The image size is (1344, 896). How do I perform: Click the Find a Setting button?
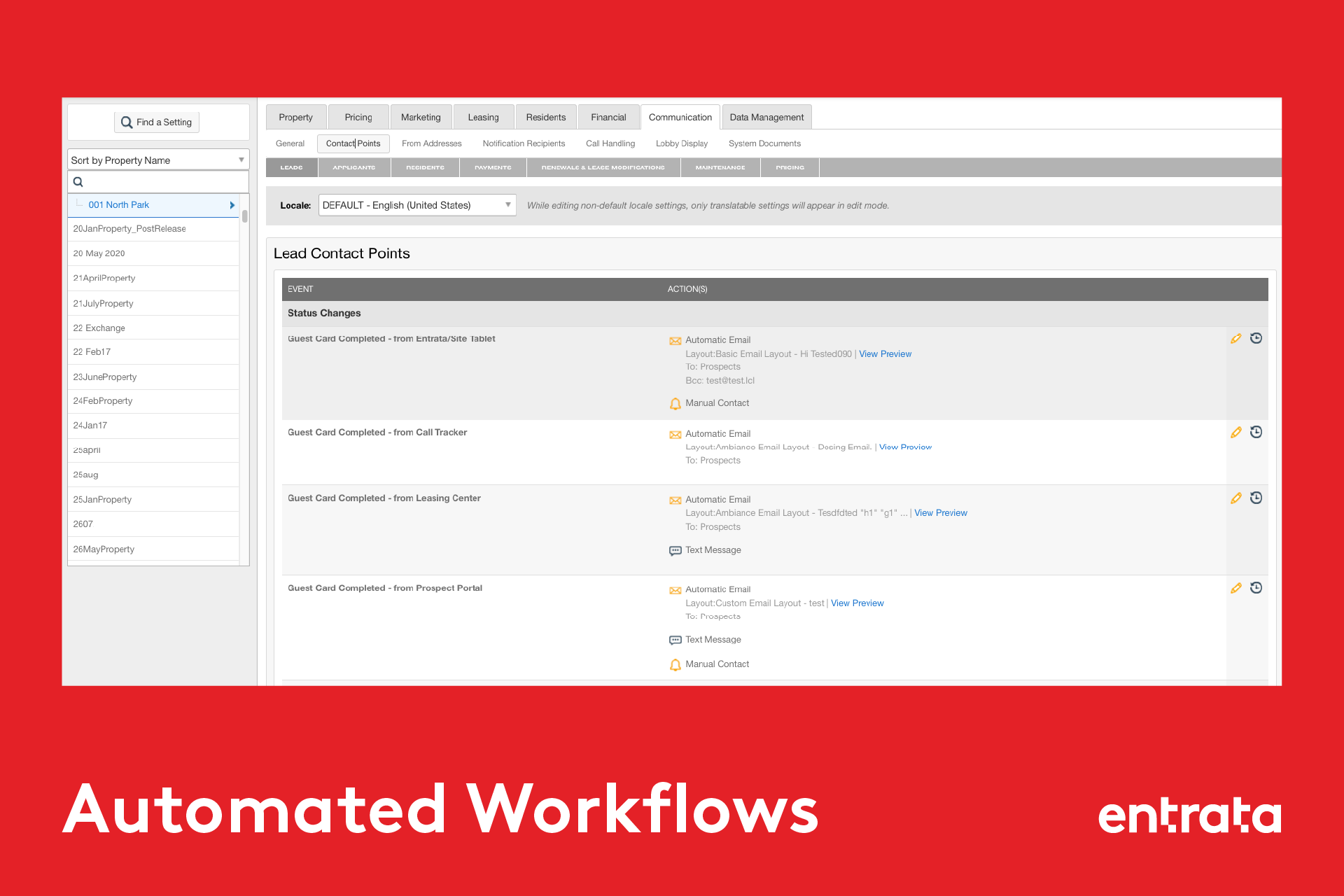point(157,122)
